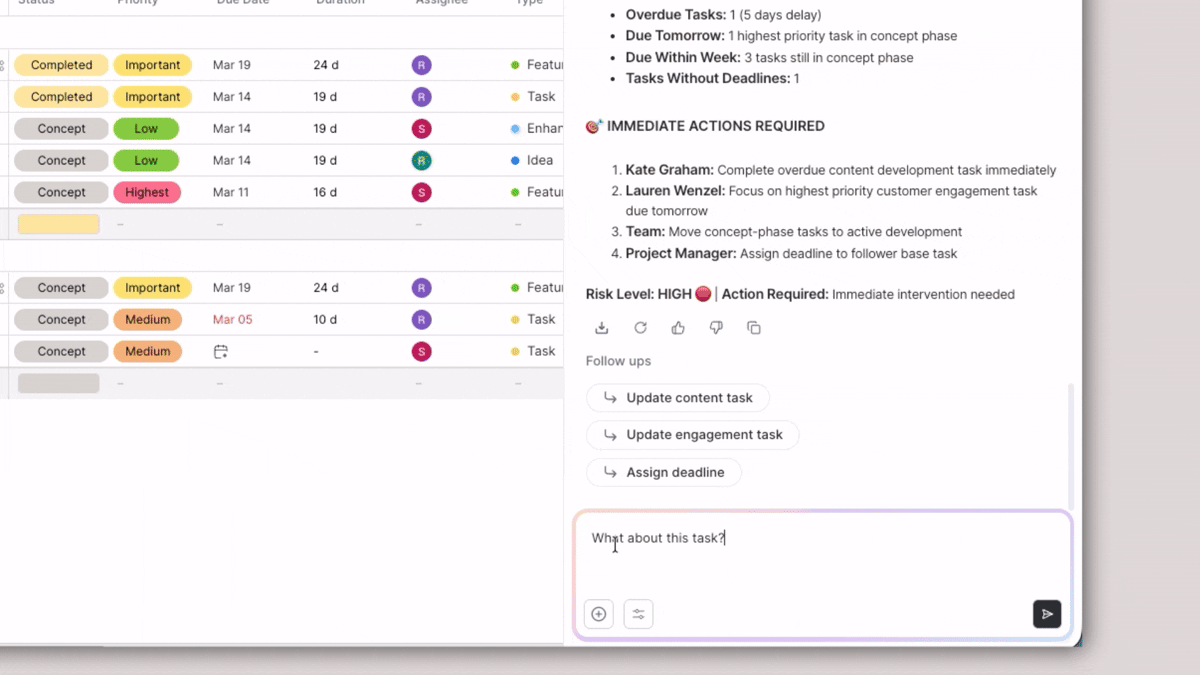Image resolution: width=1200 pixels, height=675 pixels.
Task: Set due date via calendar icon
Action: coord(221,352)
